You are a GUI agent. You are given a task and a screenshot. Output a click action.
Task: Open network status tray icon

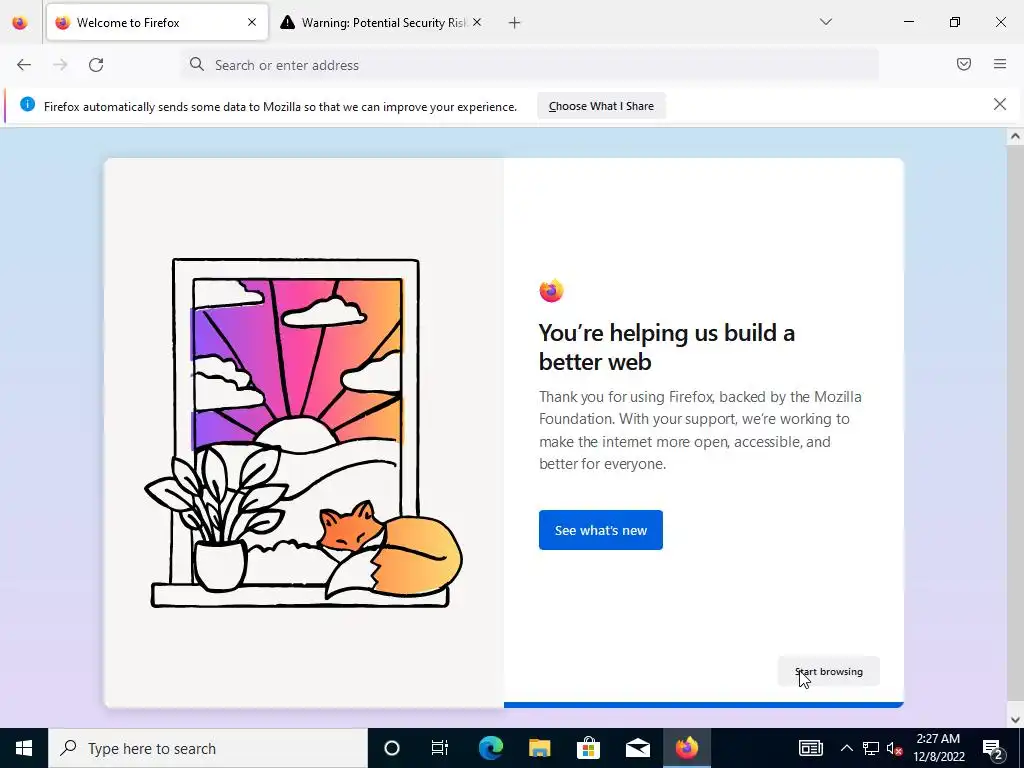click(871, 748)
